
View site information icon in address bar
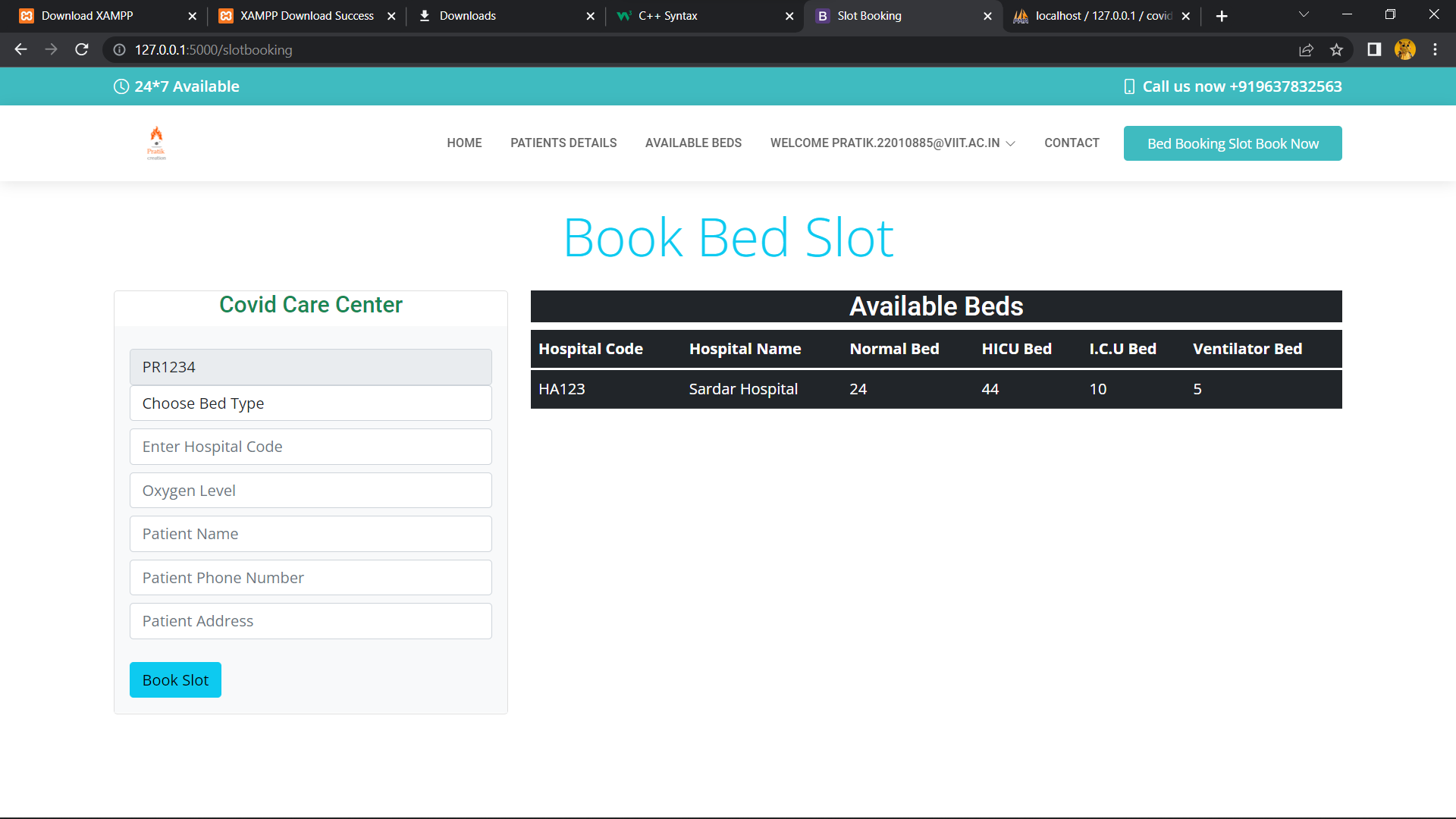point(119,50)
